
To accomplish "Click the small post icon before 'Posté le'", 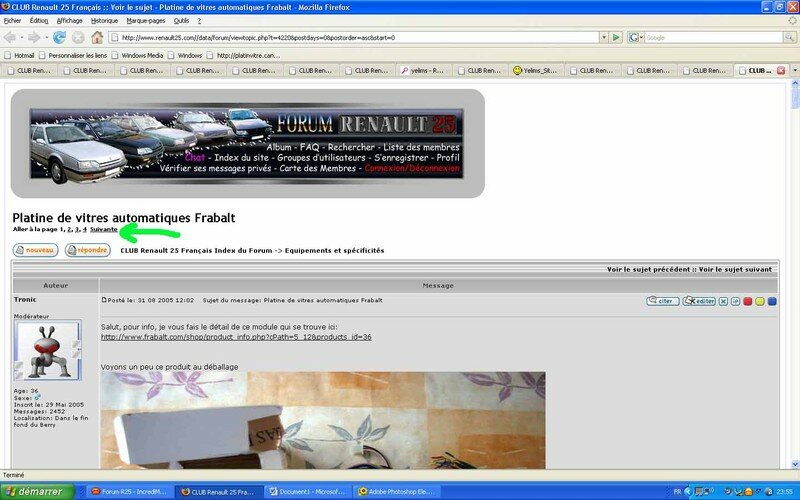I will (104, 300).
